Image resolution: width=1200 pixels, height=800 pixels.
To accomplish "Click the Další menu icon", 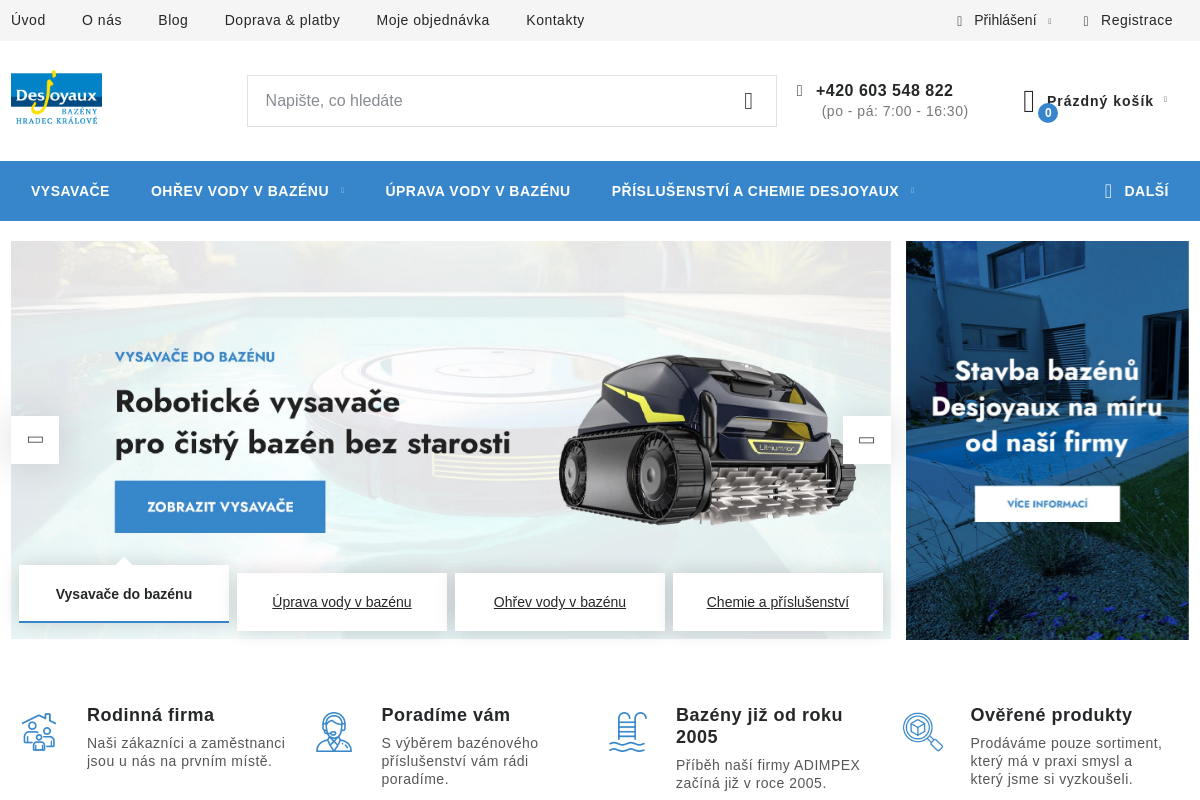I will 1108,191.
